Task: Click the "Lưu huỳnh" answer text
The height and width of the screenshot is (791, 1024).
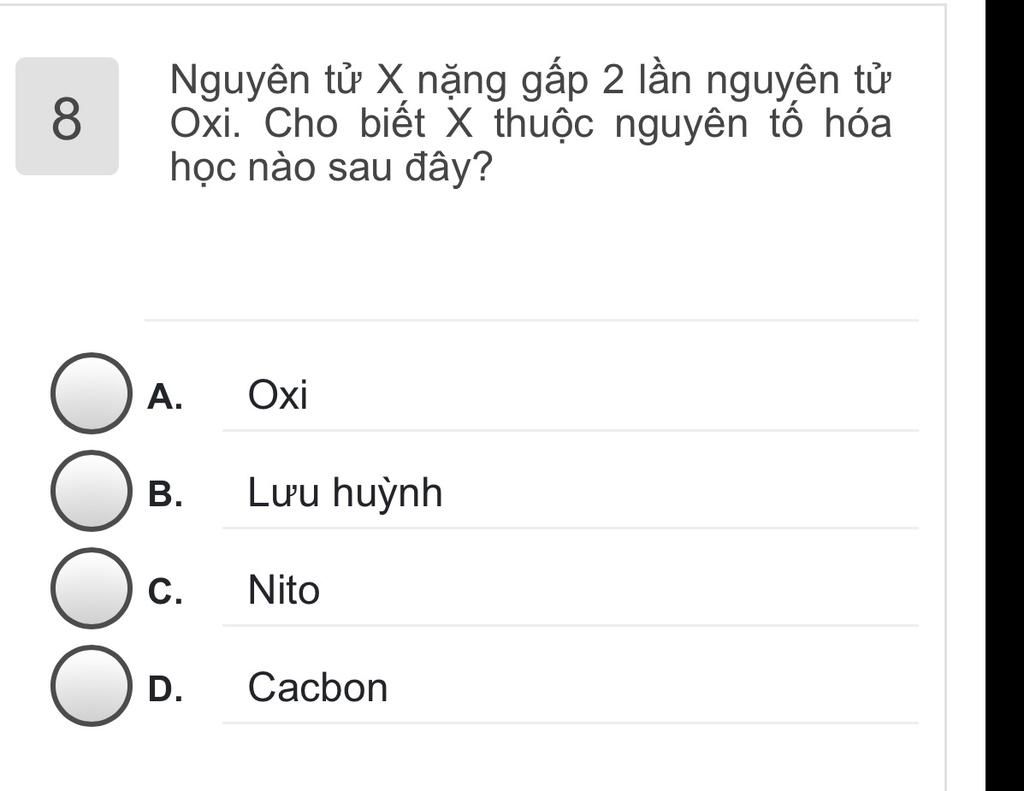Action: (x=345, y=494)
